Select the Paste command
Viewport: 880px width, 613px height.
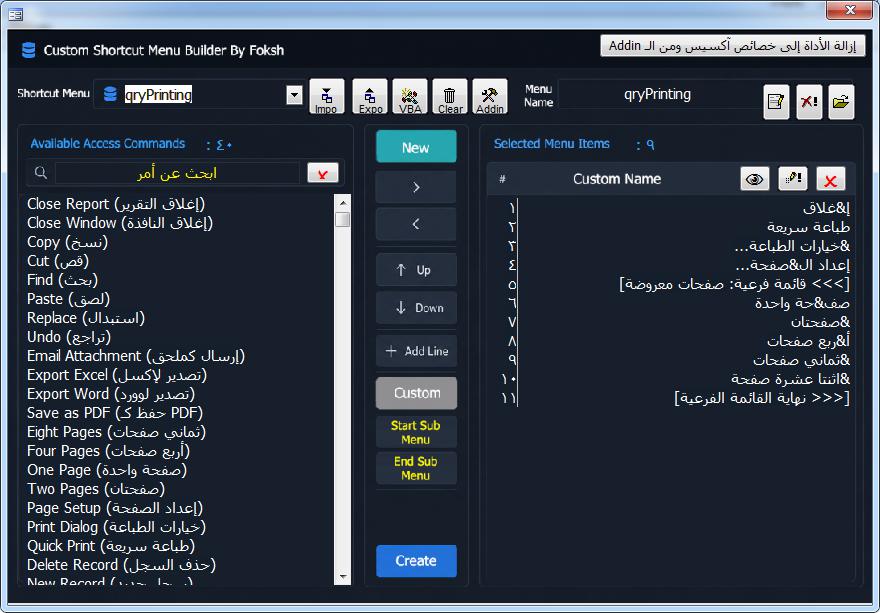tap(177, 299)
